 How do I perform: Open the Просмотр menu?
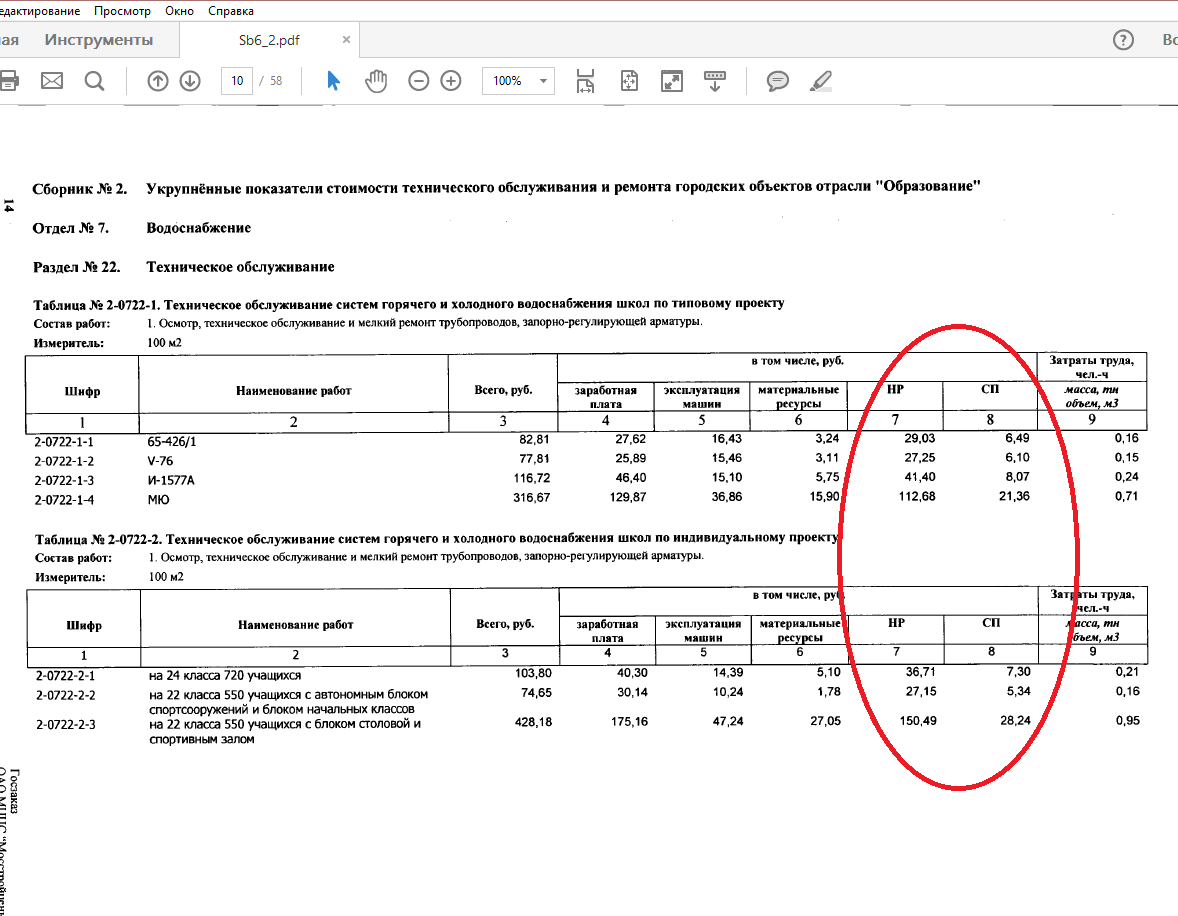pyautogui.click(x=122, y=11)
